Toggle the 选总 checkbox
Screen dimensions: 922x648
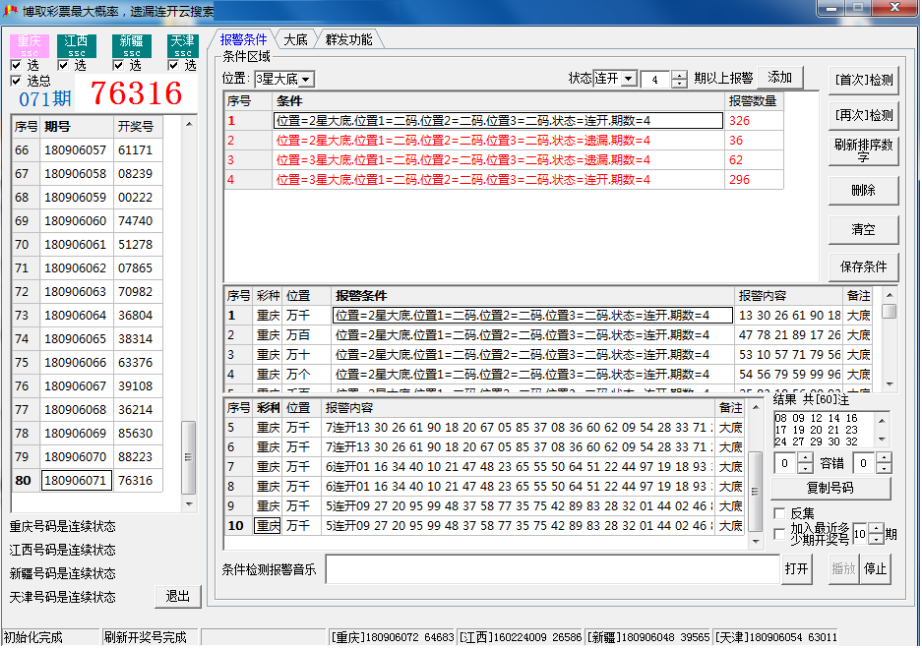17,81
